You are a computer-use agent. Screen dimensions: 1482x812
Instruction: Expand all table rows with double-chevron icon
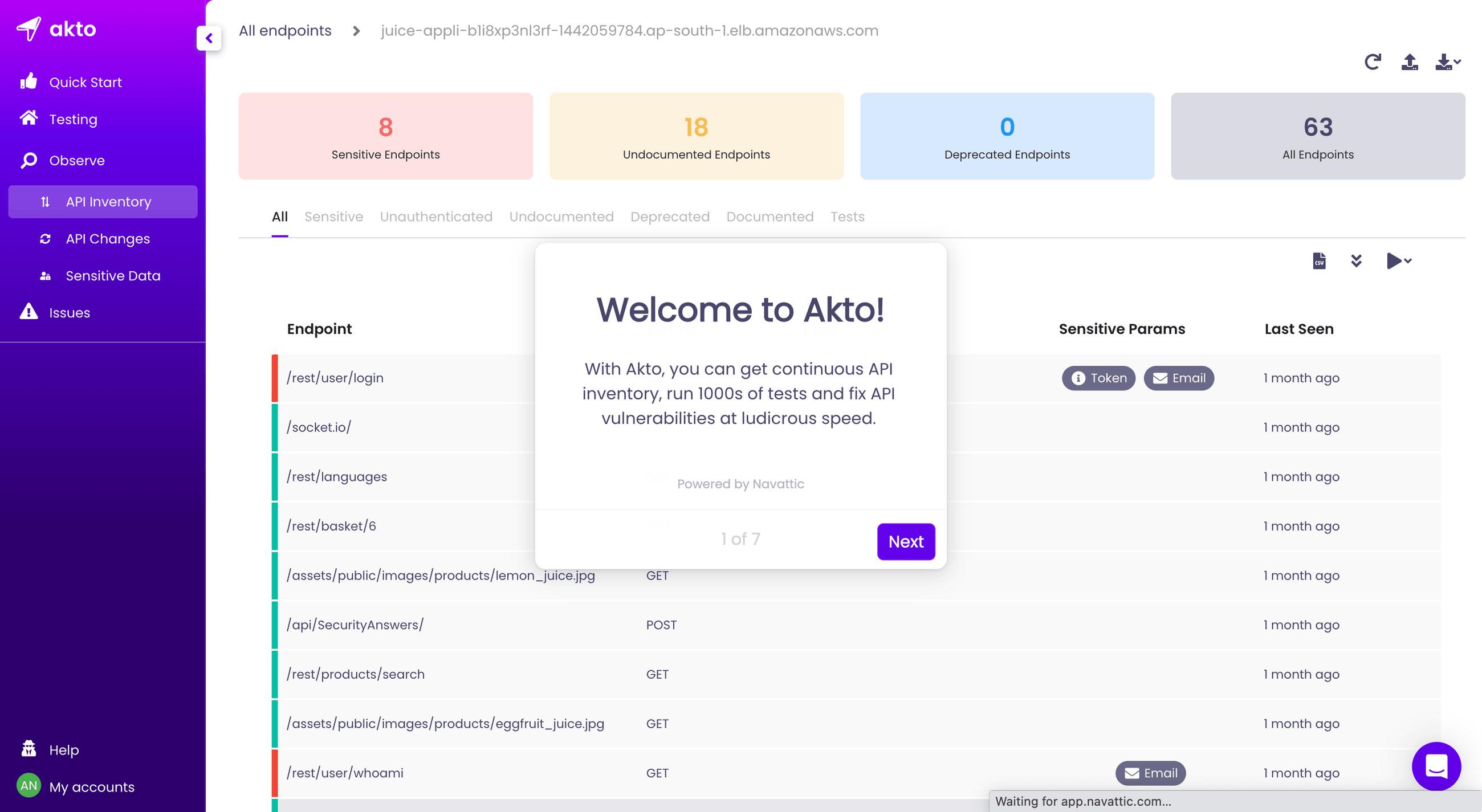click(x=1357, y=261)
